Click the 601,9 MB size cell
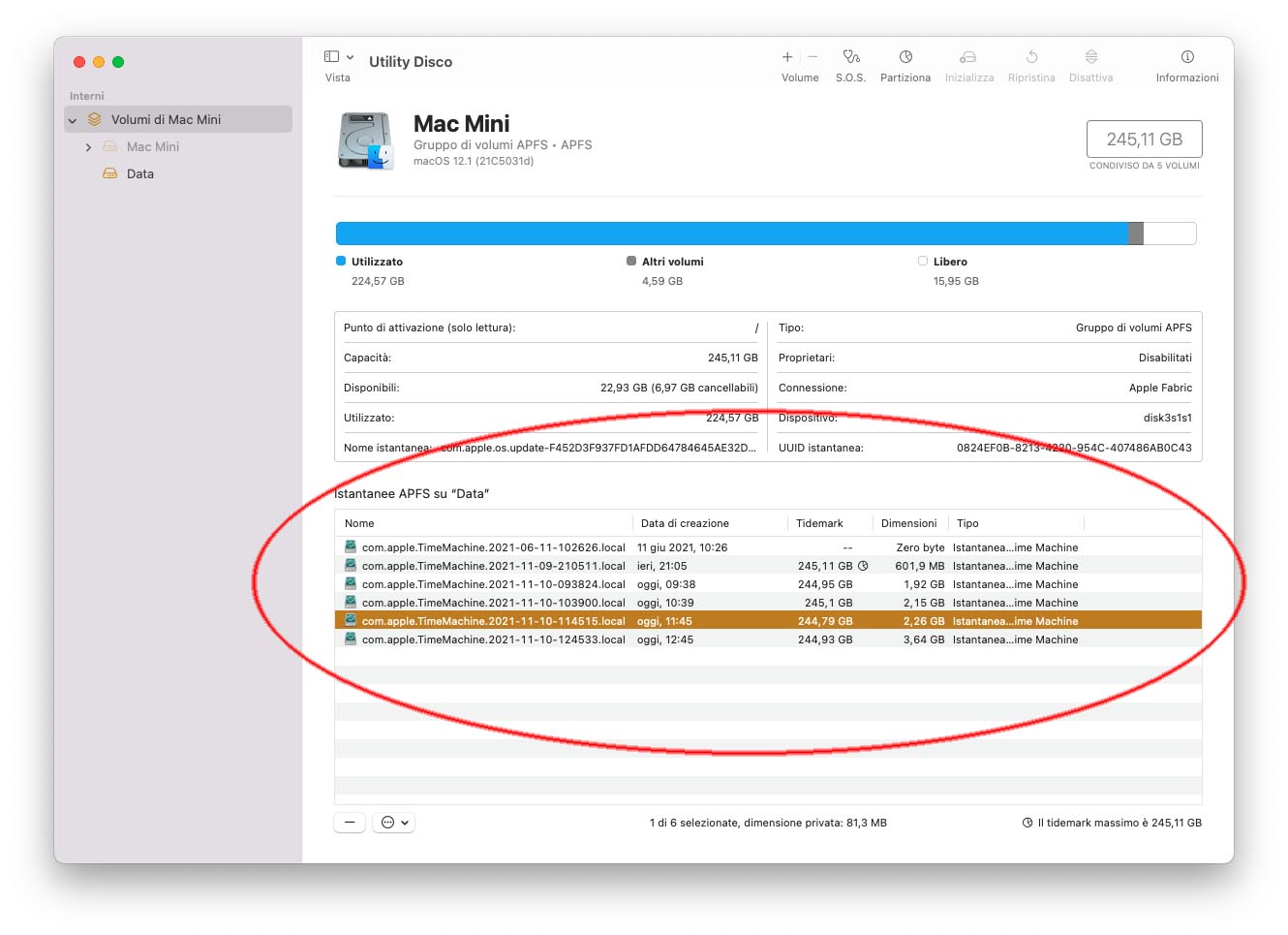This screenshot has height=935, width=1288. tap(920, 566)
